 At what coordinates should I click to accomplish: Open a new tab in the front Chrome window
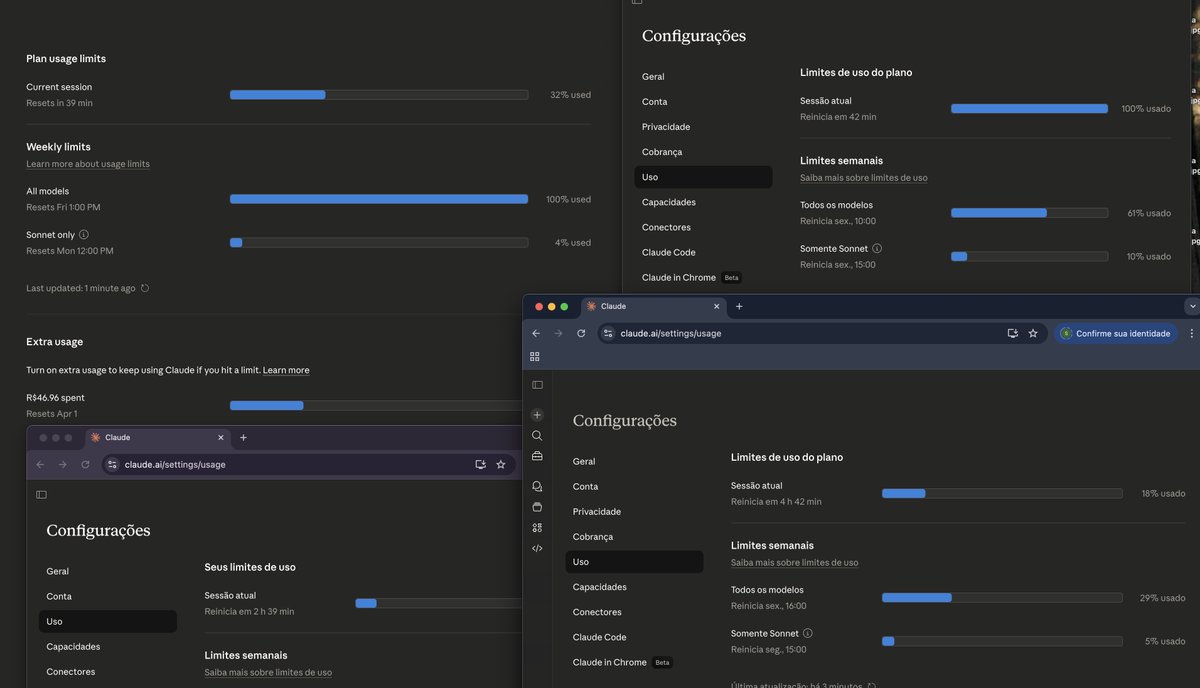coord(739,306)
